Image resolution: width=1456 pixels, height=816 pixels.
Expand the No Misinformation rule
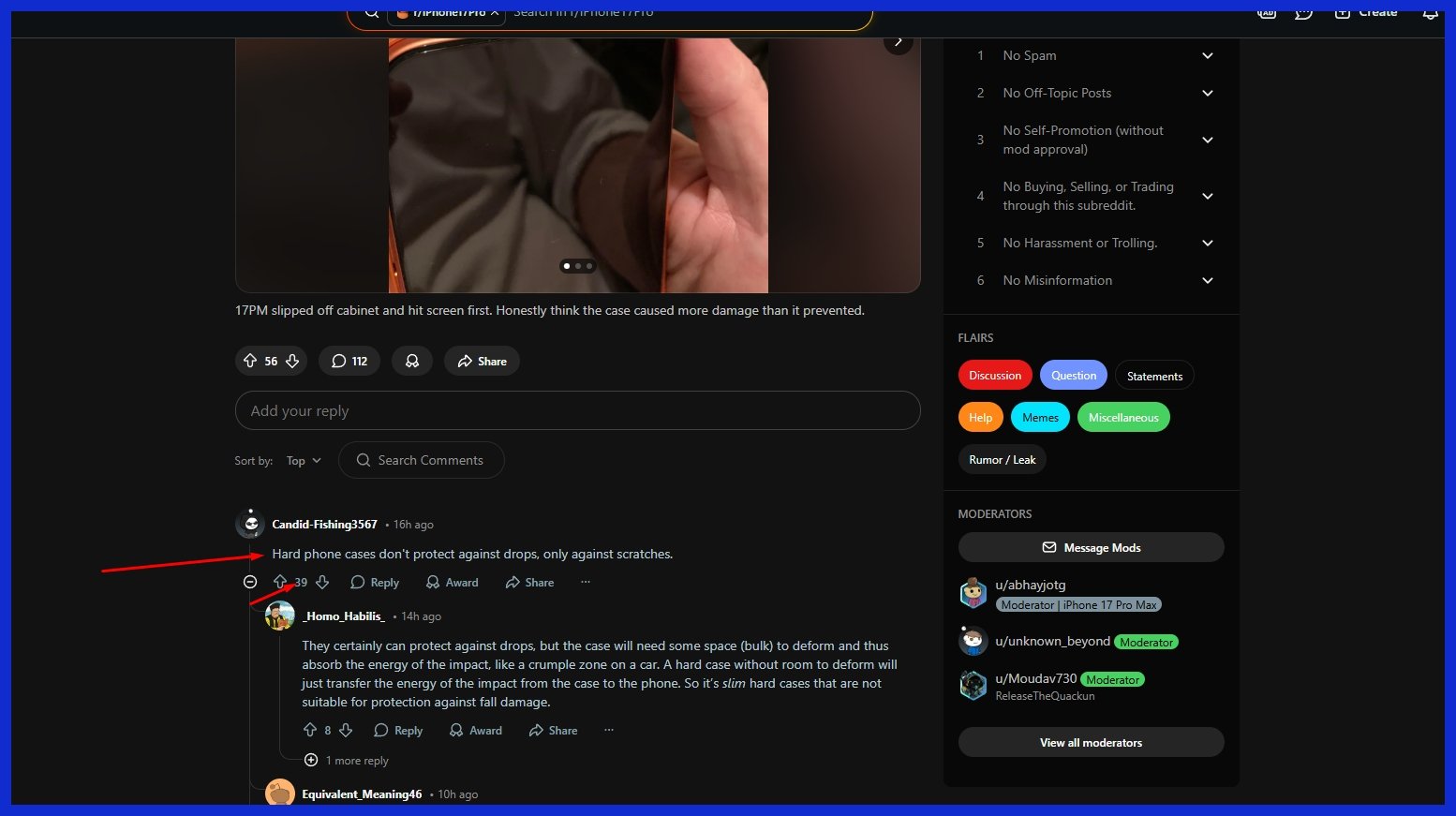[x=1207, y=281]
